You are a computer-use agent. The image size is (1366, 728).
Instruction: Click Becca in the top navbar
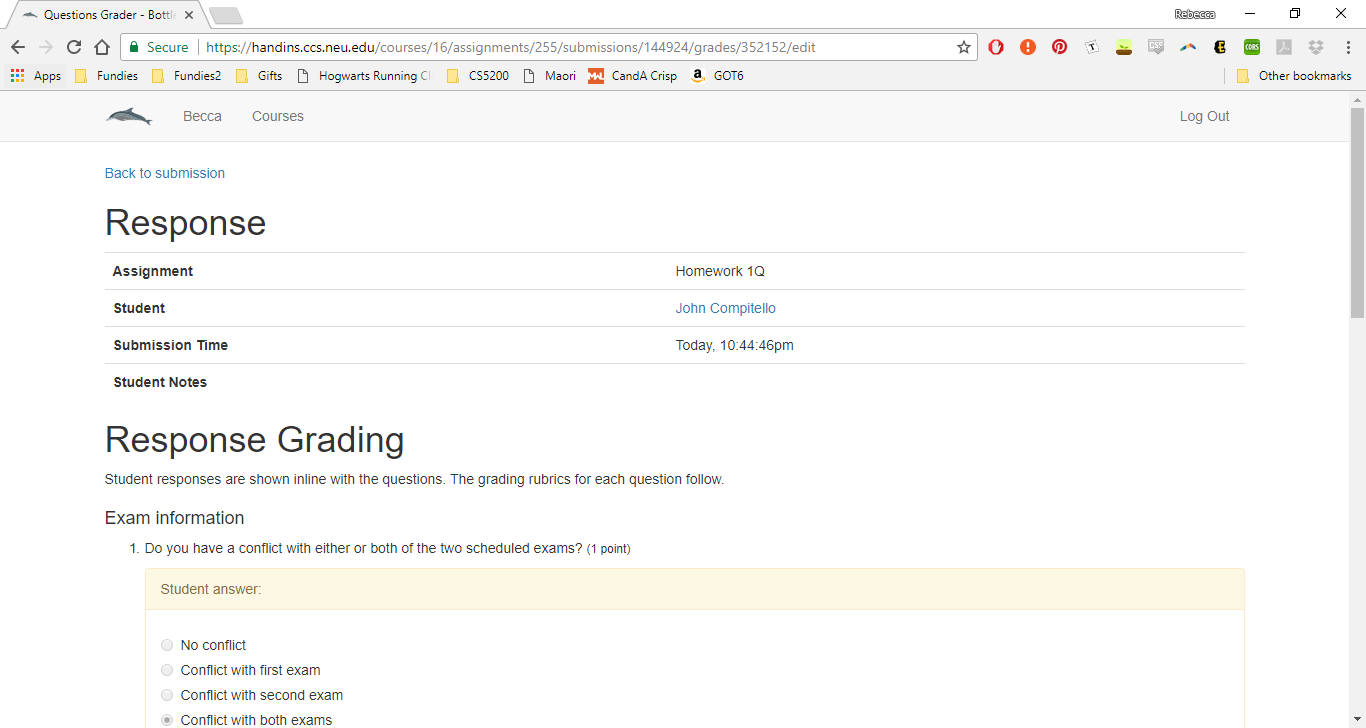point(202,117)
